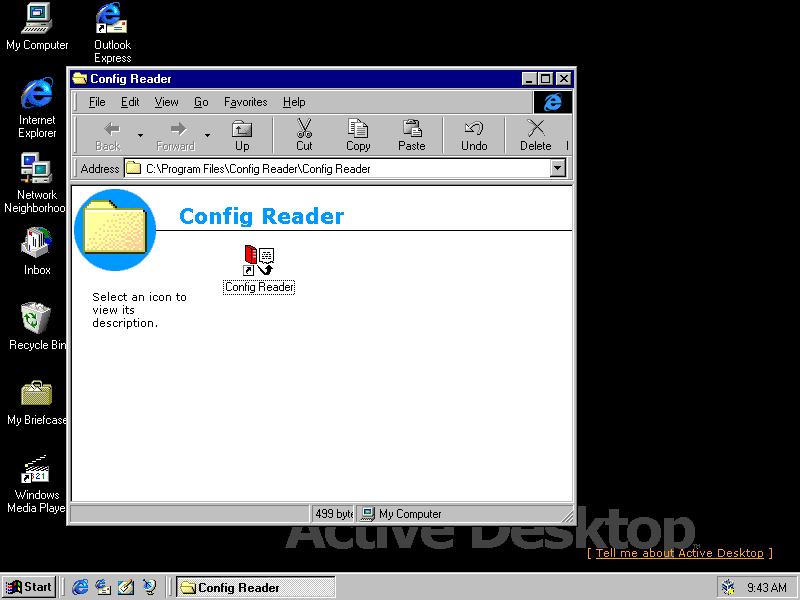Follow the 'Tell me about Active Desktop' link
This screenshot has width=800, height=600.
click(x=680, y=553)
